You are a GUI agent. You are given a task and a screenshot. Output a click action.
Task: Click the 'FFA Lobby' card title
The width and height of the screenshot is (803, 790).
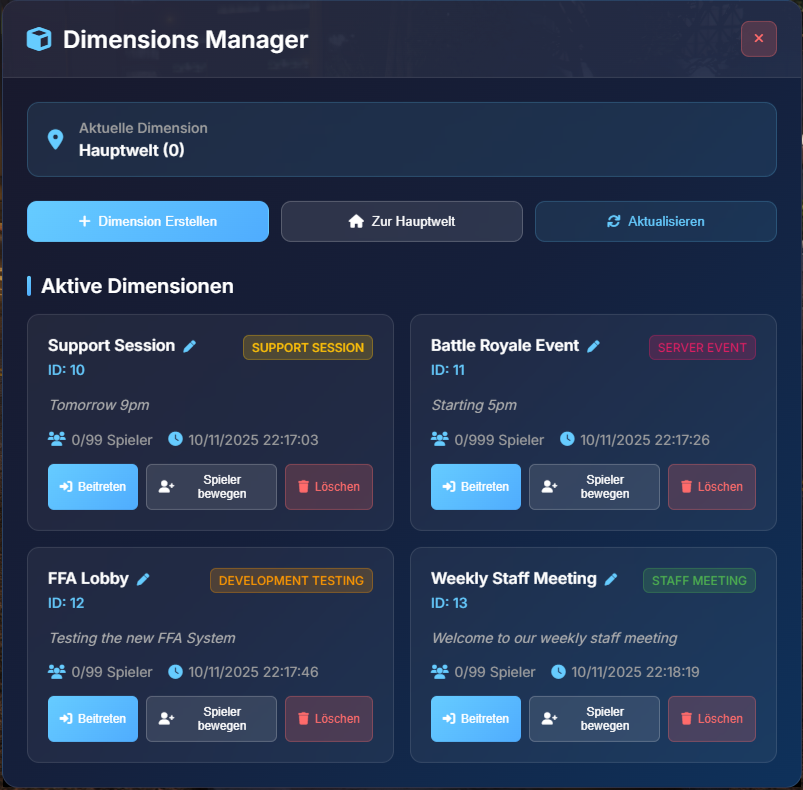click(89, 579)
